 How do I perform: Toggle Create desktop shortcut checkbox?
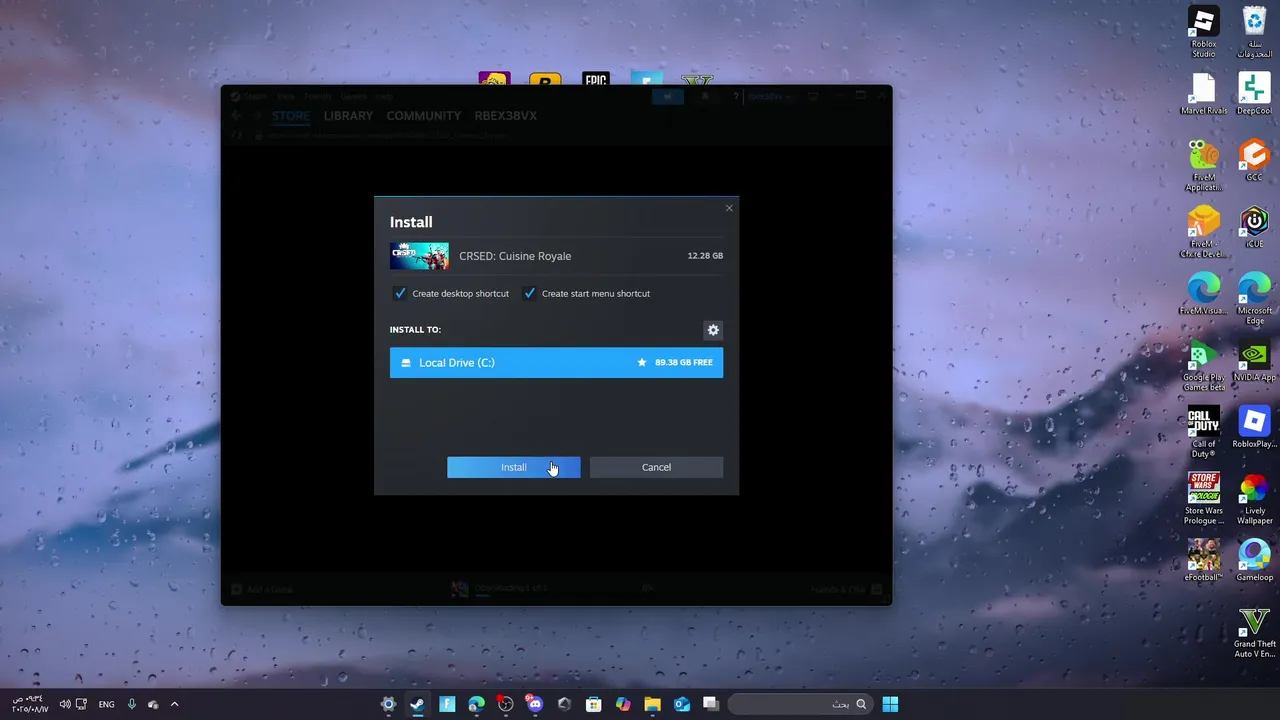pyautogui.click(x=400, y=293)
